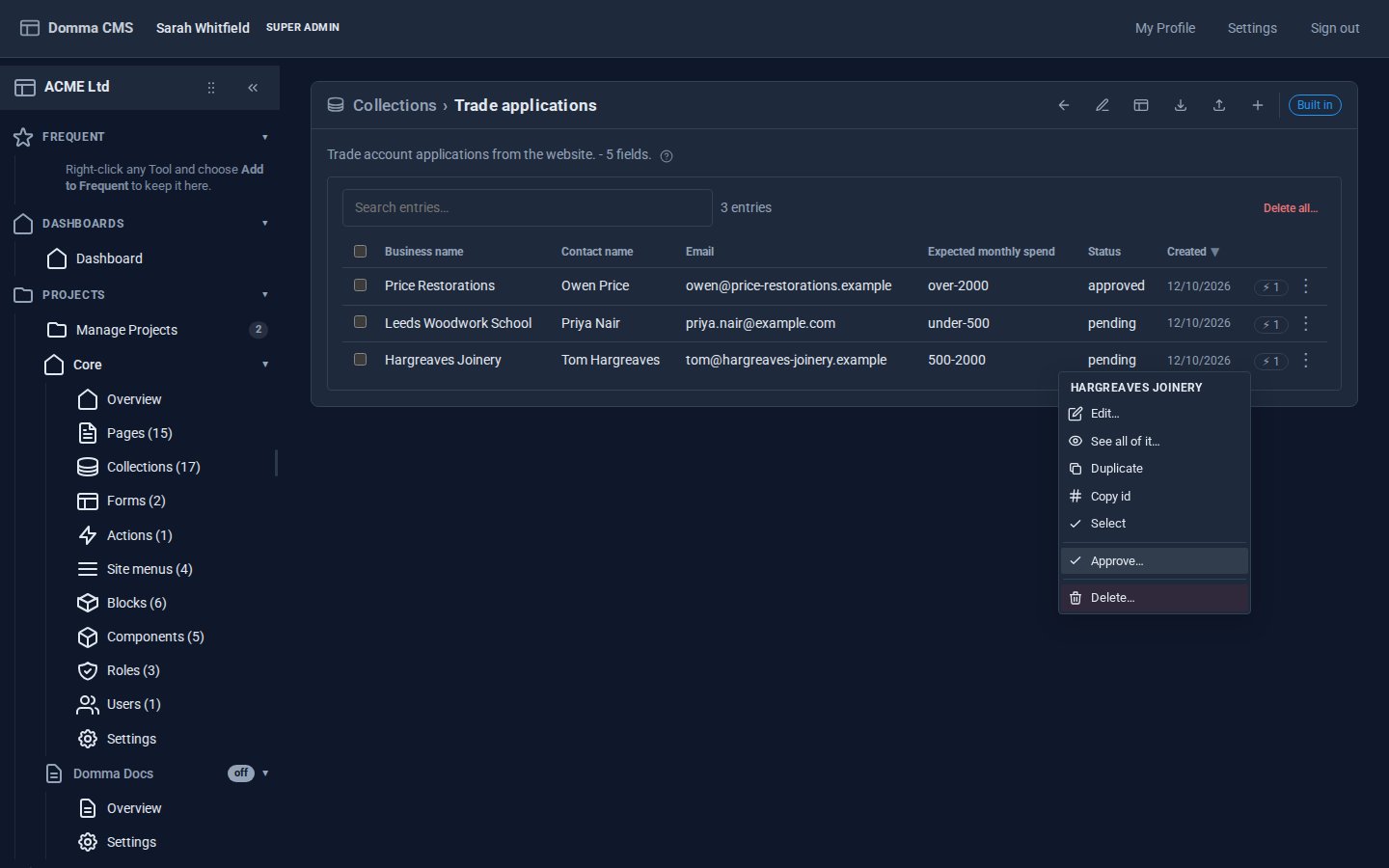Open My Profile in the top bar
Screen dimensions: 1389x868
1165,28
